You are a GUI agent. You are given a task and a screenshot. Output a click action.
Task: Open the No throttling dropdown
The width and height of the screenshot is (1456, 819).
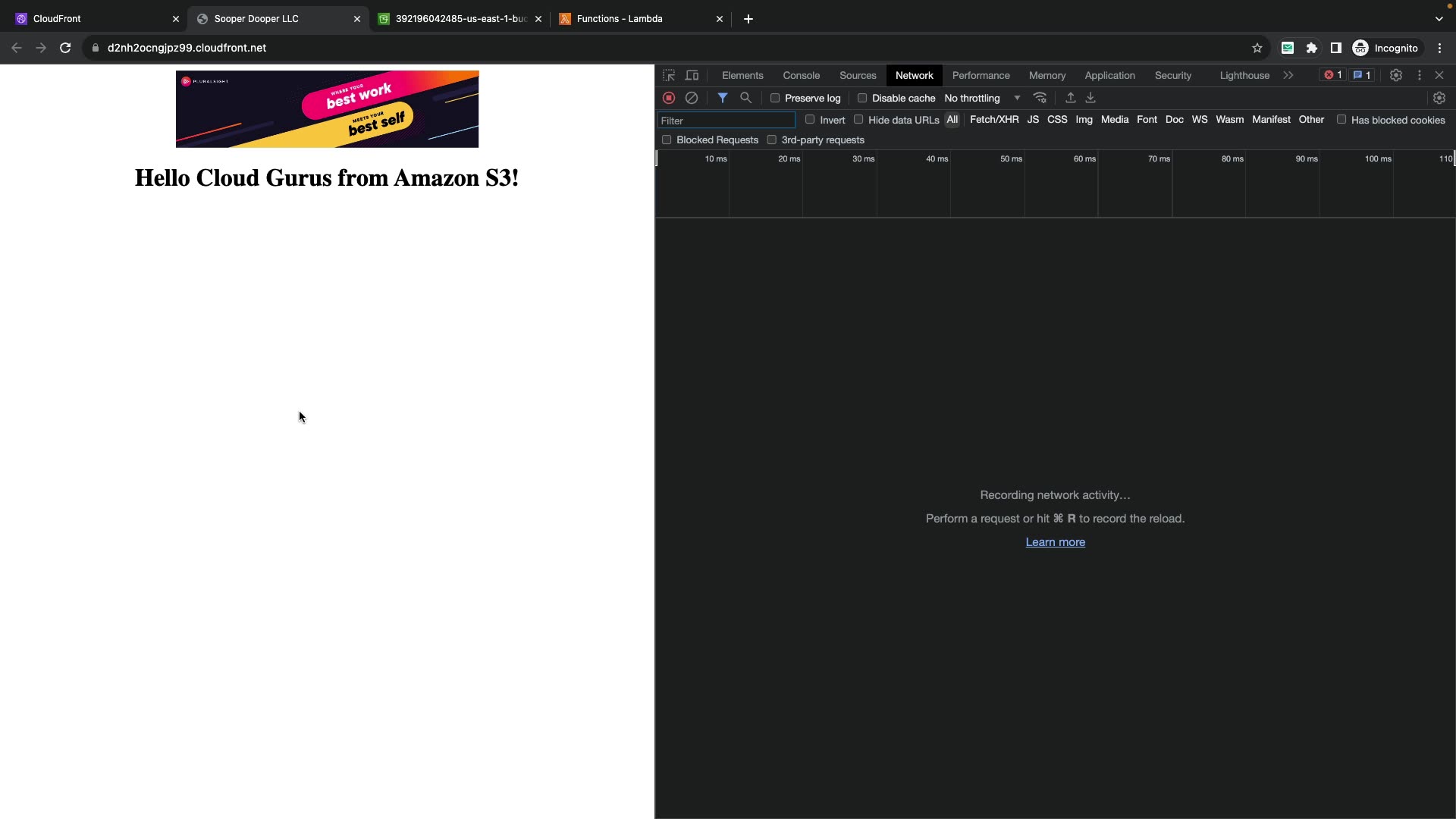tap(982, 98)
